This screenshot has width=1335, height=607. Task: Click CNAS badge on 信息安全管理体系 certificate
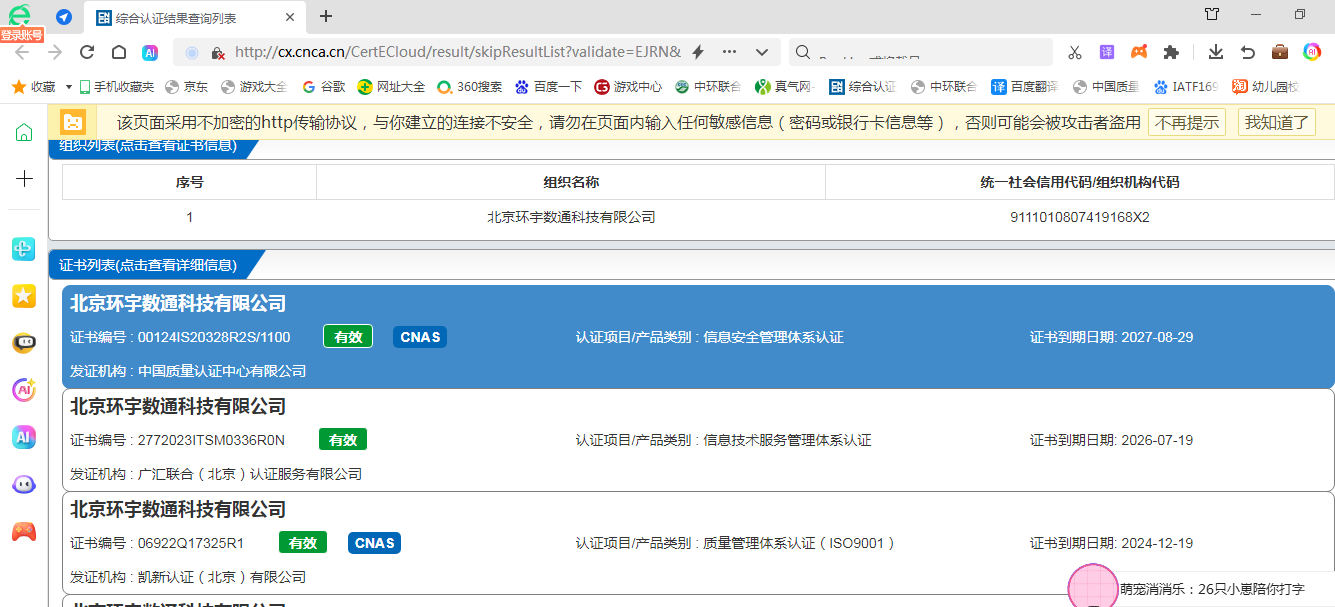click(x=420, y=337)
